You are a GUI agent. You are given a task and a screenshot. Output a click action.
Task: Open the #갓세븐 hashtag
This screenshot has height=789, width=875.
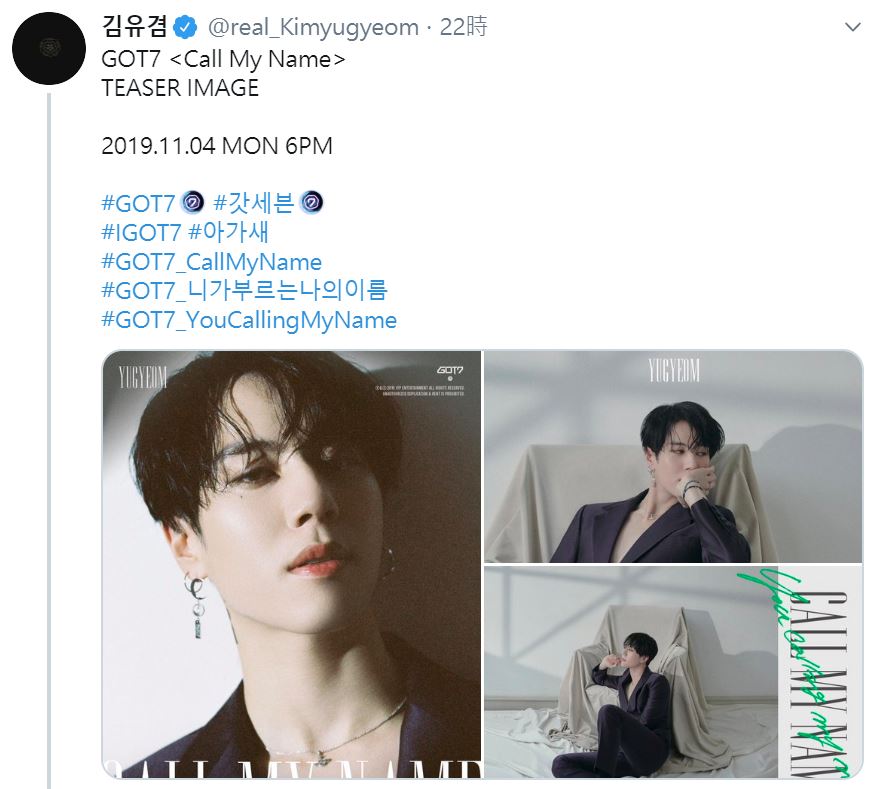[x=254, y=203]
